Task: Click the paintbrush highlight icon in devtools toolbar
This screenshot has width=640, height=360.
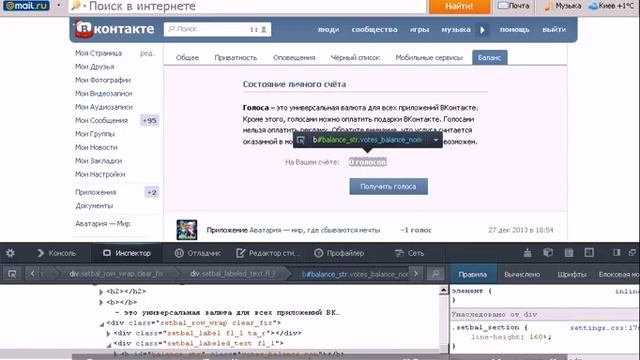Action: pyautogui.click(x=528, y=253)
